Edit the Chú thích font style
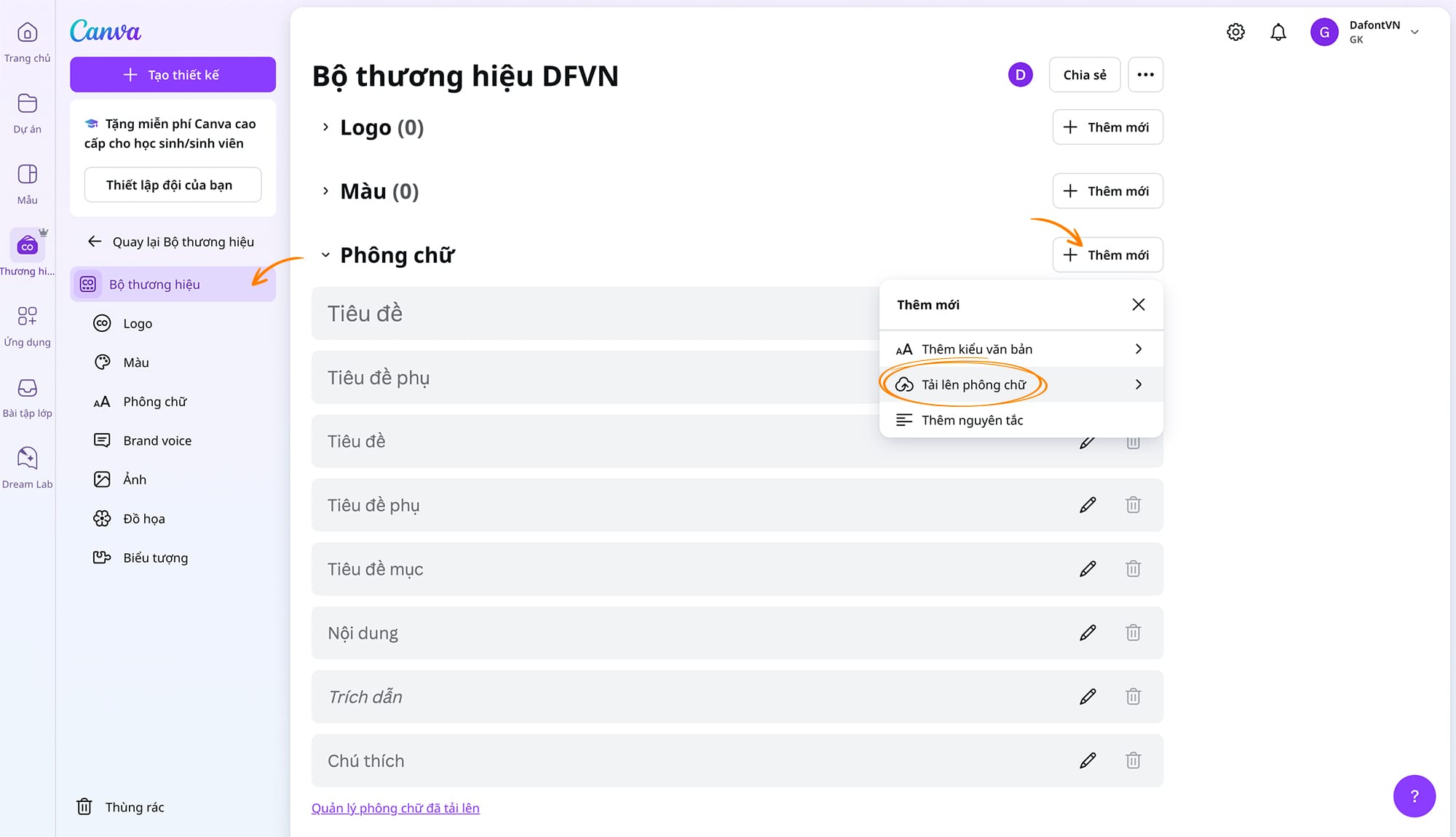The width and height of the screenshot is (1456, 837). 1088,761
